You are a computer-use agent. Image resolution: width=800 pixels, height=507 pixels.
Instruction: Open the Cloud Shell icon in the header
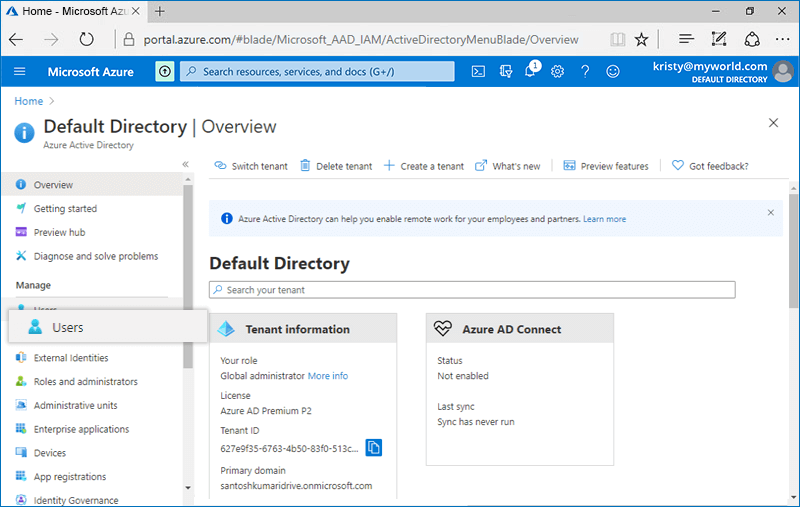[x=479, y=72]
